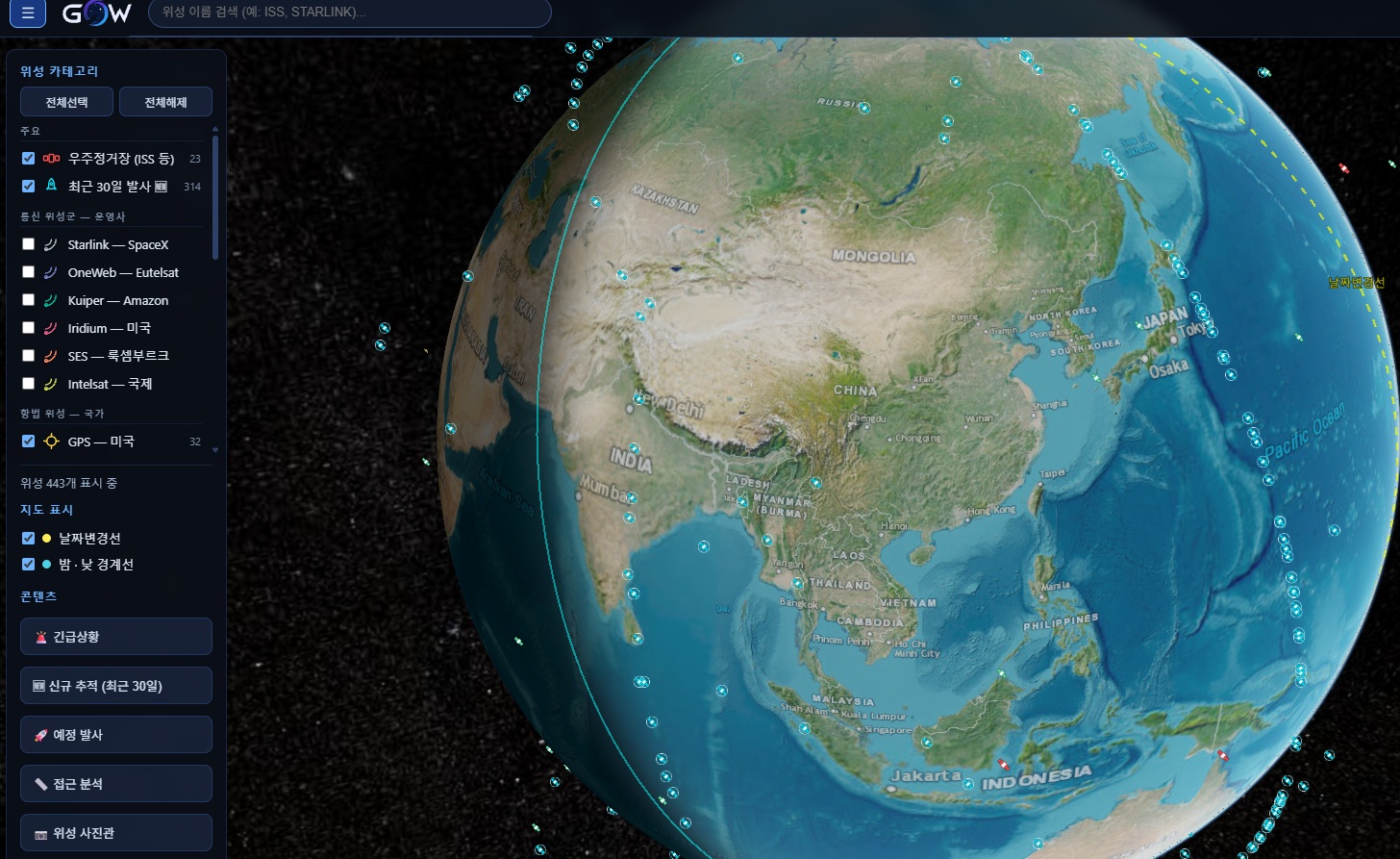Select the red satellite marker above INDONESIA label

(1004, 765)
